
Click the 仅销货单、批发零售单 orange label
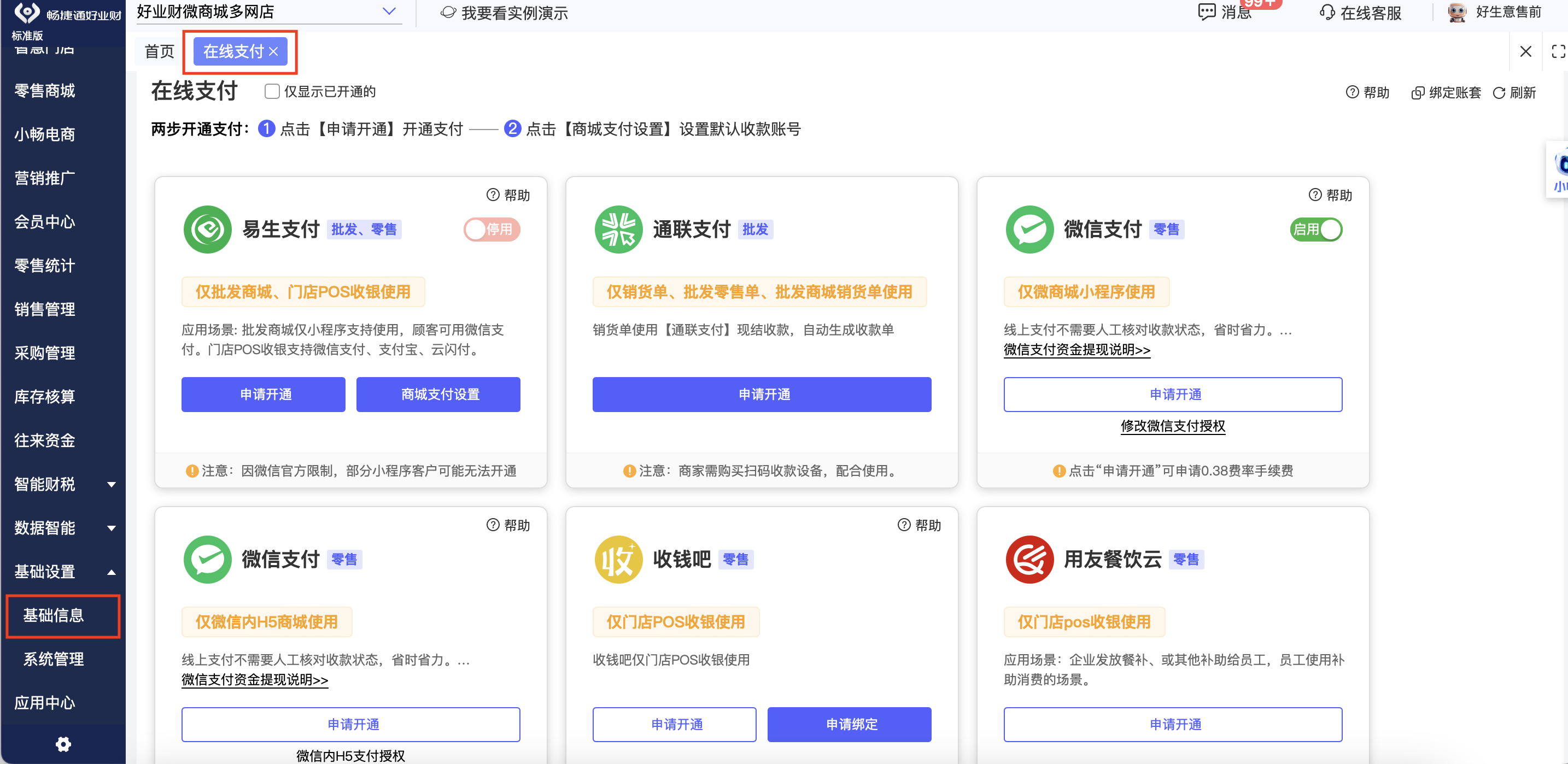click(x=759, y=292)
